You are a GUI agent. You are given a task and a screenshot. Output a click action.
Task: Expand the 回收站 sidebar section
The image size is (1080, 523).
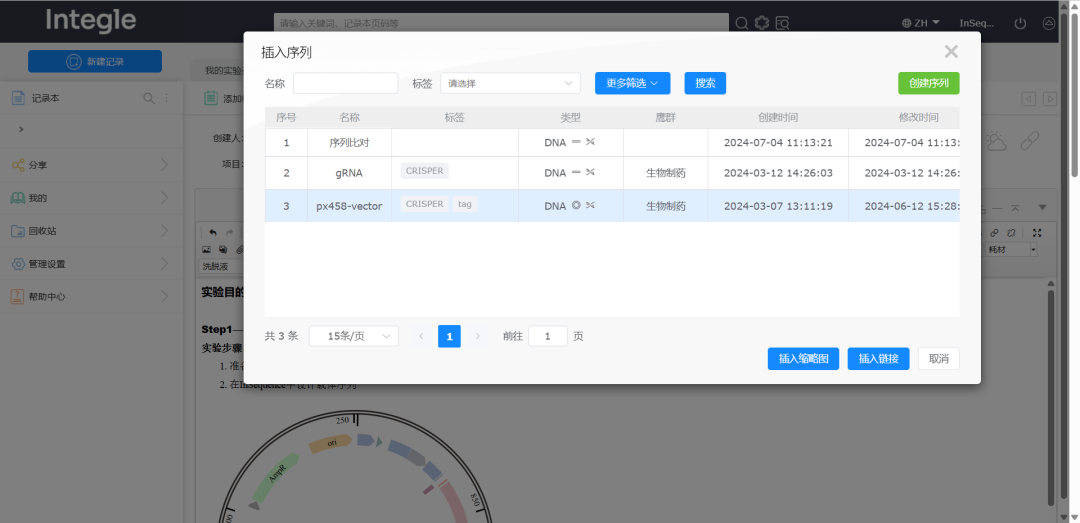tap(165, 231)
